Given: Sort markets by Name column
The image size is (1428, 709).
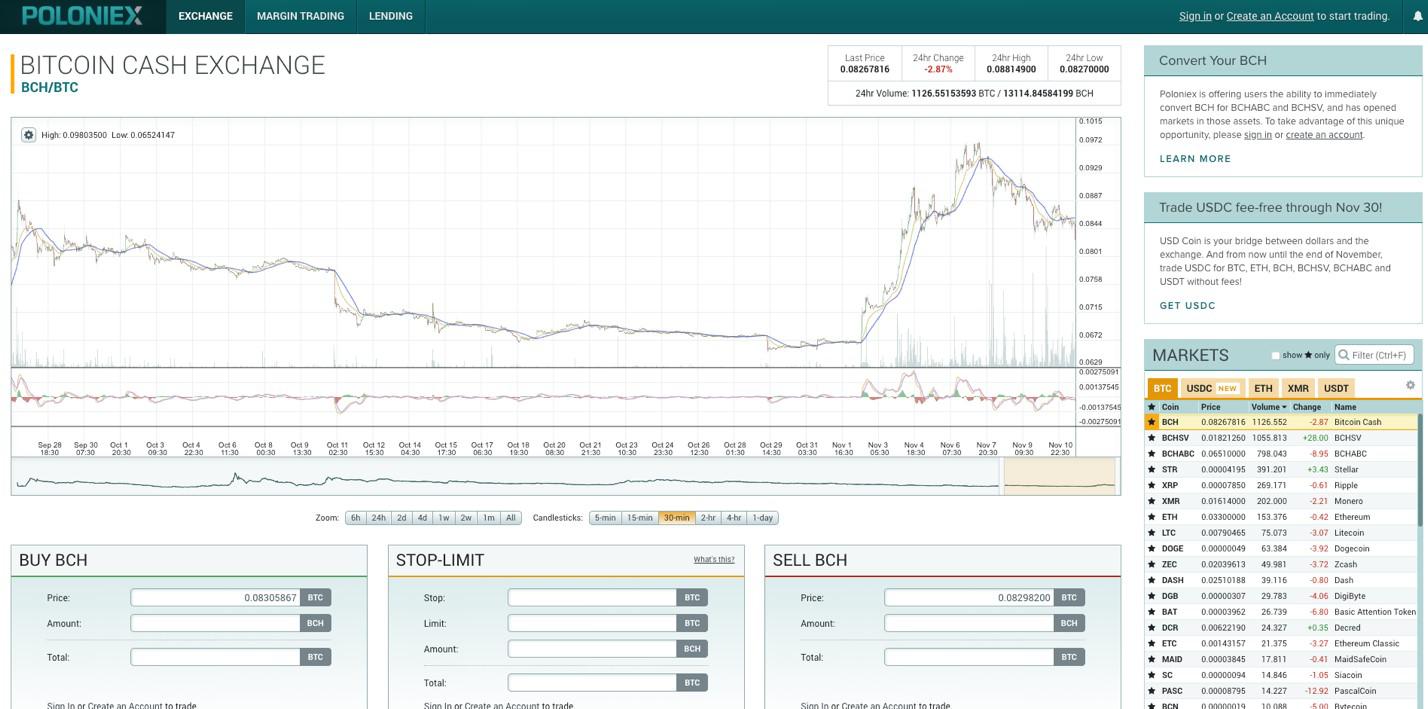Looking at the screenshot, I should coord(1345,407).
